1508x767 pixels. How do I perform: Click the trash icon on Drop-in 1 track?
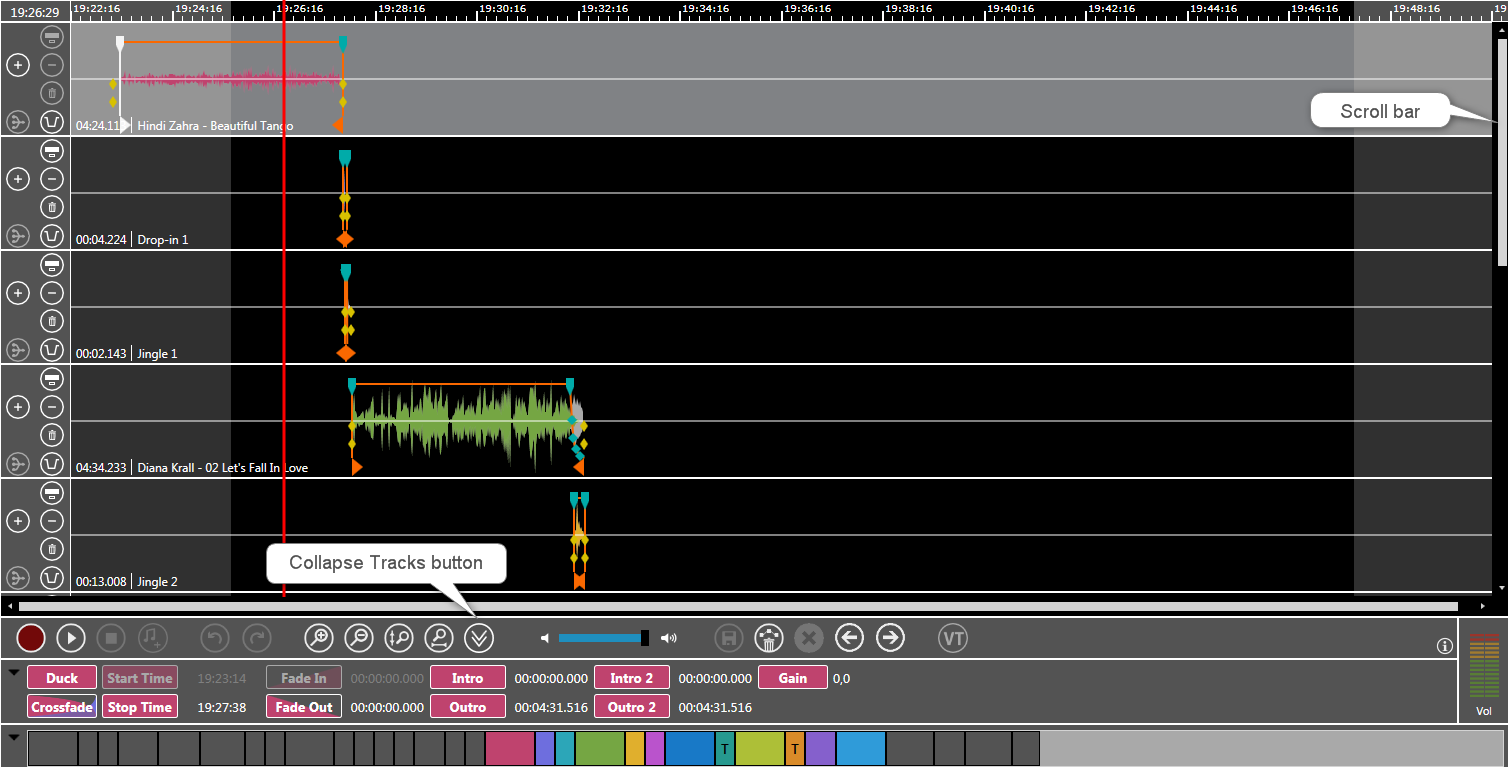(52, 207)
